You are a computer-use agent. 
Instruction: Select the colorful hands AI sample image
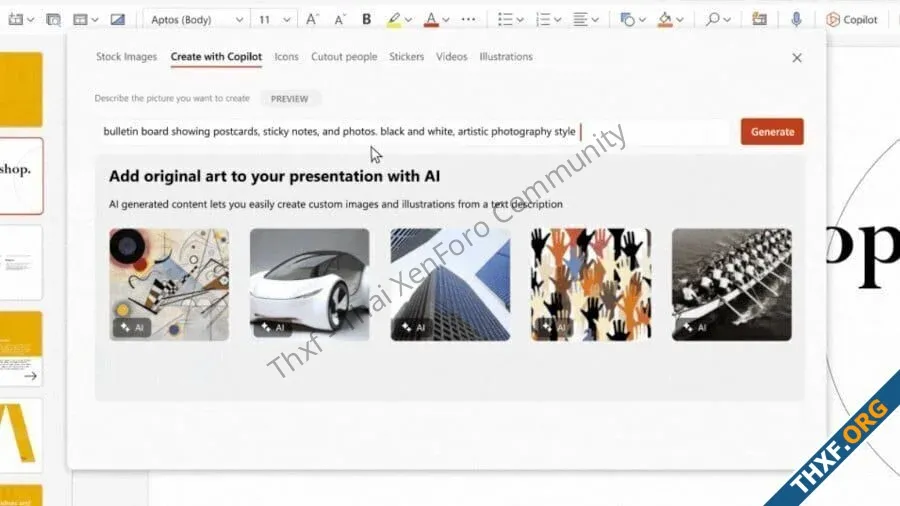pos(591,285)
